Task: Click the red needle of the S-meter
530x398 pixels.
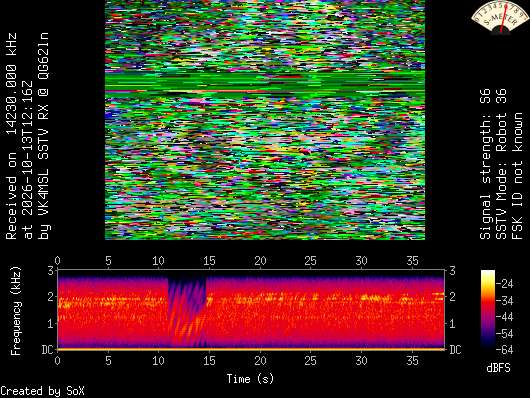Action: [x=503, y=18]
